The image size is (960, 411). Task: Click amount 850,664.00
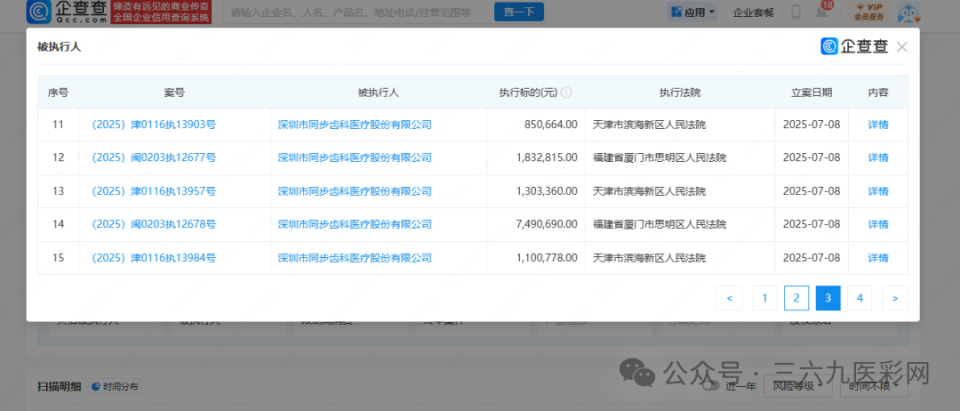tap(551, 124)
